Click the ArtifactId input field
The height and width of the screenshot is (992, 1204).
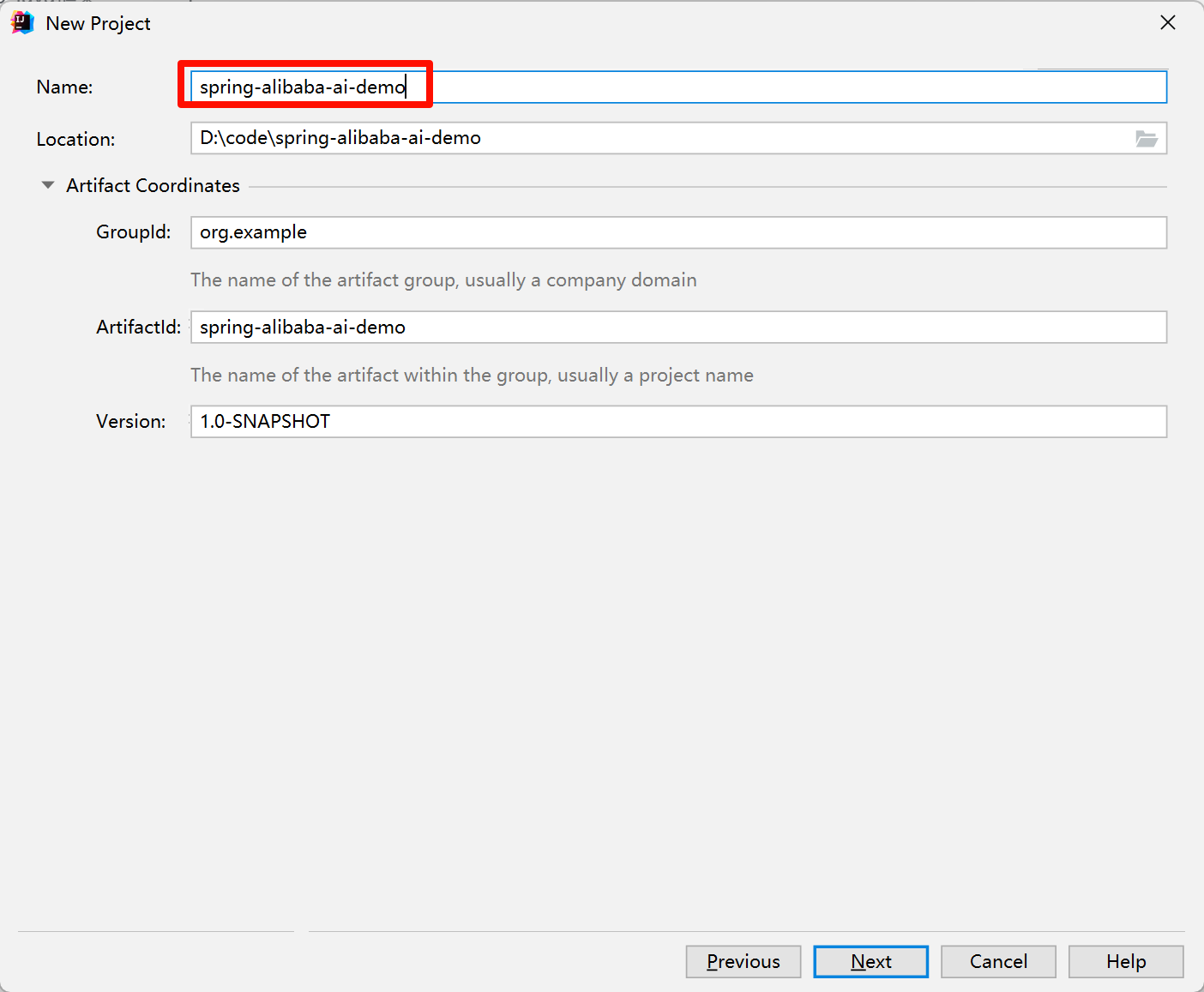pyautogui.click(x=678, y=327)
